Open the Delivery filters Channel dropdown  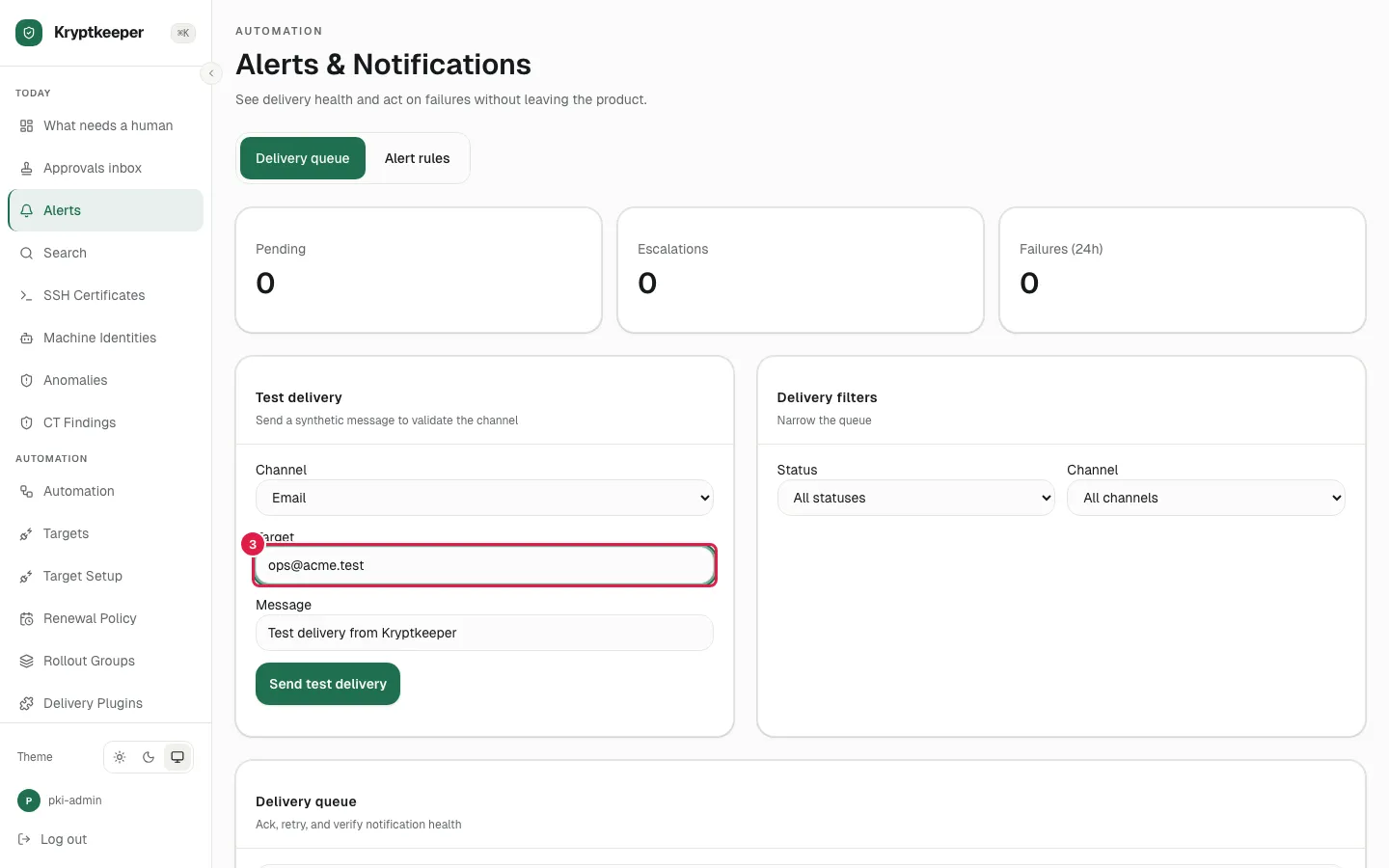click(x=1206, y=498)
